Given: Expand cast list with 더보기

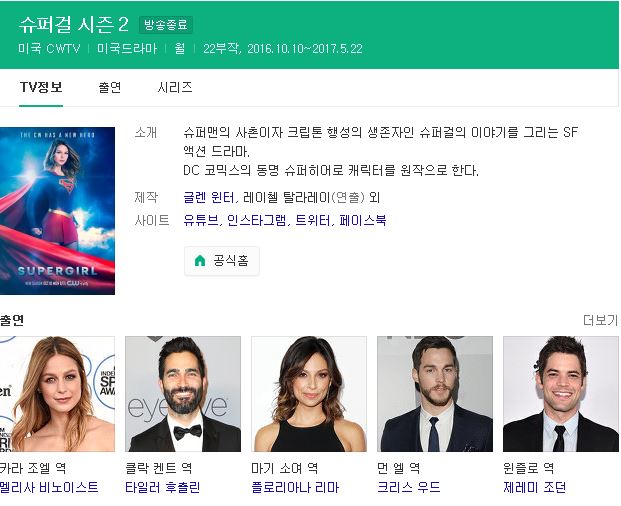Looking at the screenshot, I should [x=600, y=320].
